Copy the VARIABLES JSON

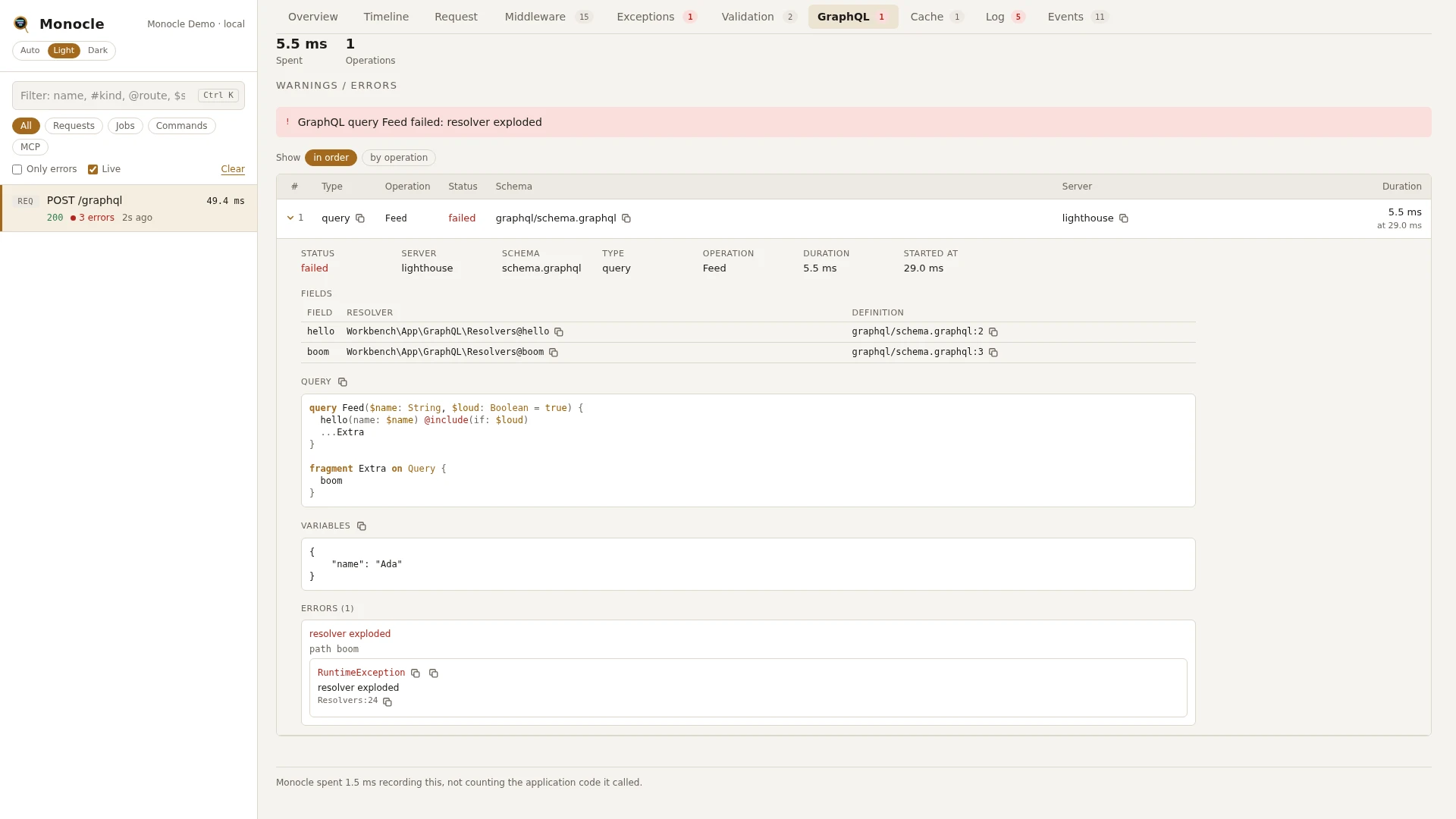tap(362, 526)
